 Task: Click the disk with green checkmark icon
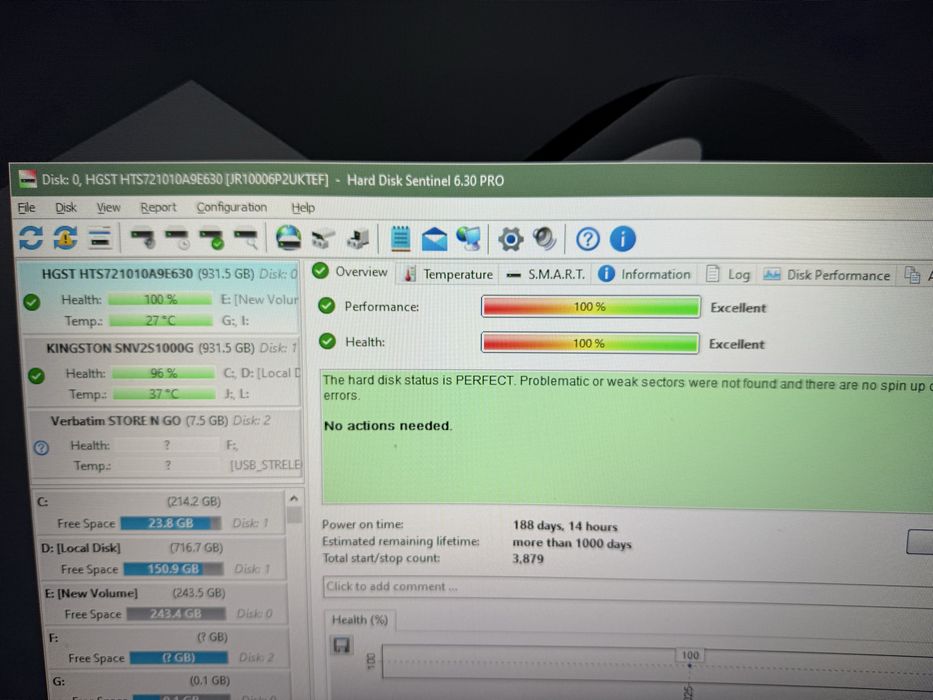coord(211,239)
